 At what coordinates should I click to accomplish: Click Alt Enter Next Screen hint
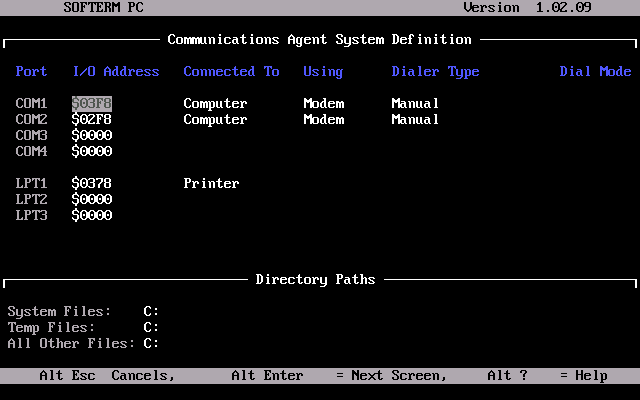tap(339, 376)
